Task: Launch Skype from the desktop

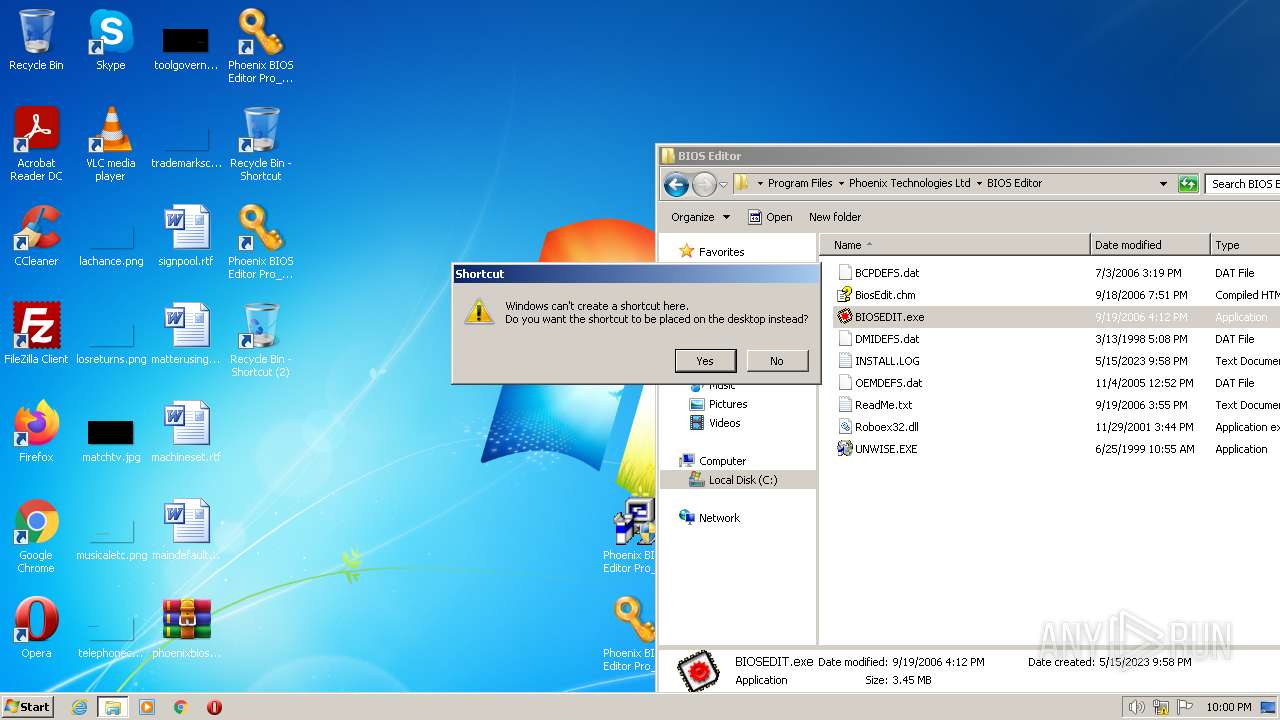Action: coord(110,40)
